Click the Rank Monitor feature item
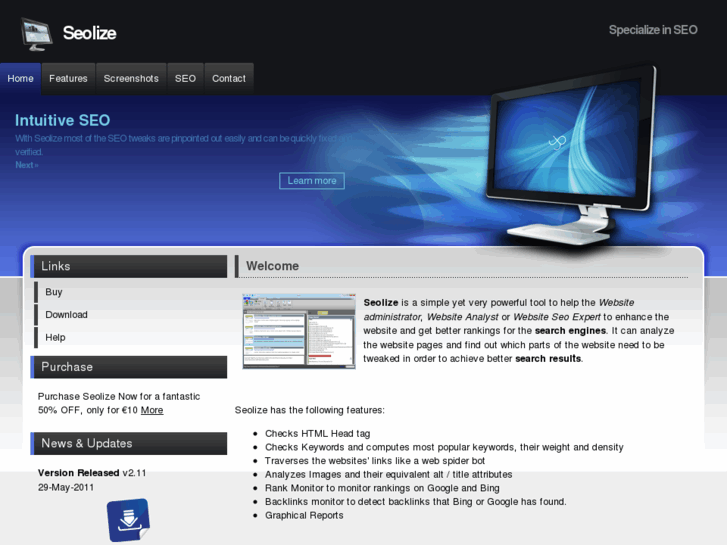Image resolution: width=727 pixels, height=545 pixels. (383, 488)
